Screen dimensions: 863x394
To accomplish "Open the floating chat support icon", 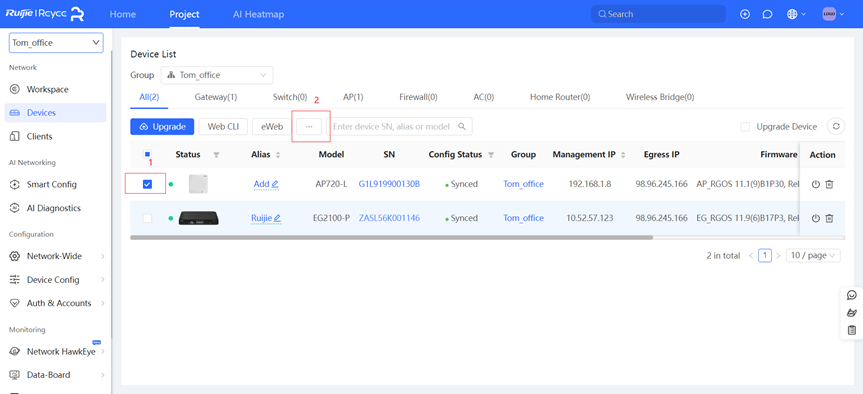I will tap(851, 296).
